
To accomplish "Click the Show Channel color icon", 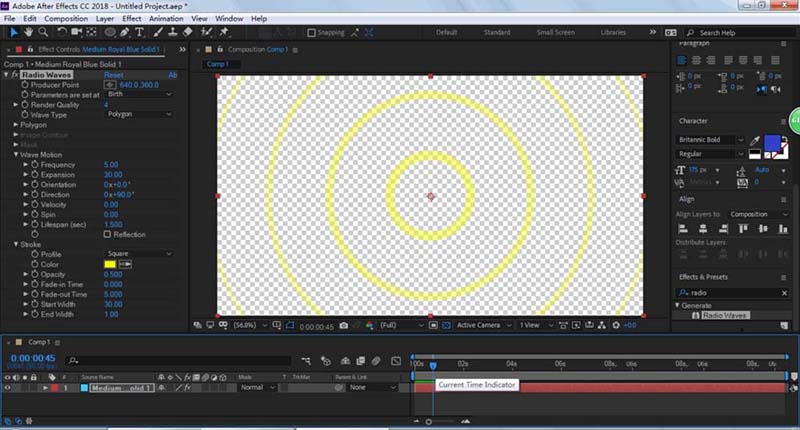I will (369, 325).
